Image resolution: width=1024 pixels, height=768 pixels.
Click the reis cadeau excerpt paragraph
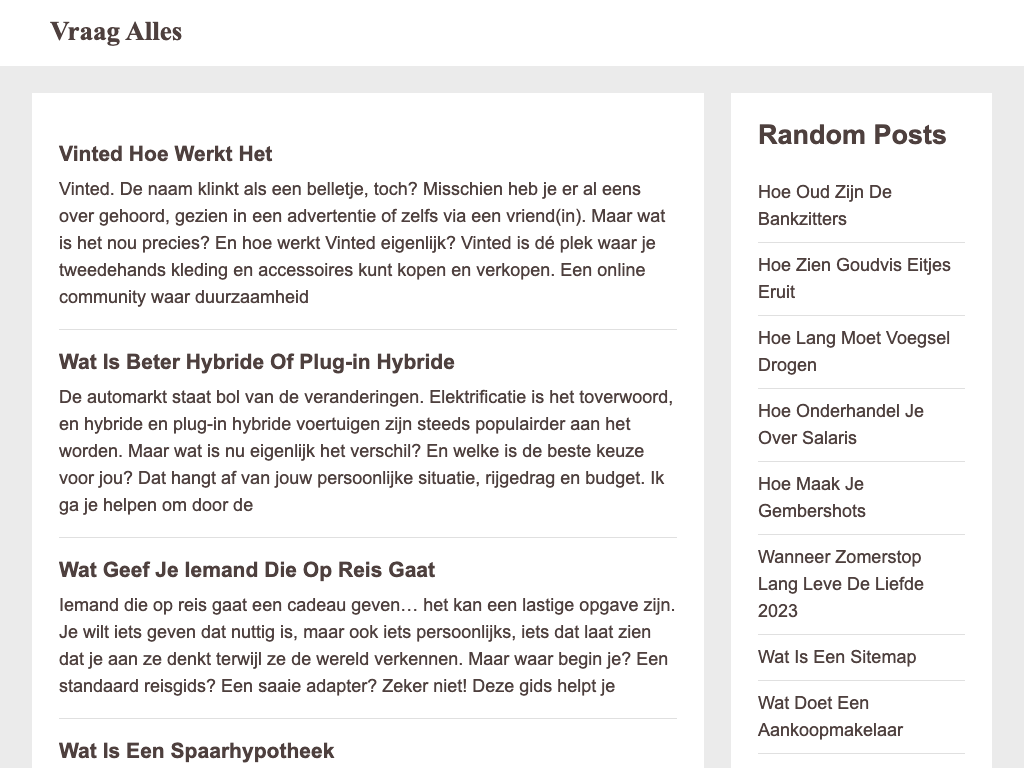tap(367, 646)
